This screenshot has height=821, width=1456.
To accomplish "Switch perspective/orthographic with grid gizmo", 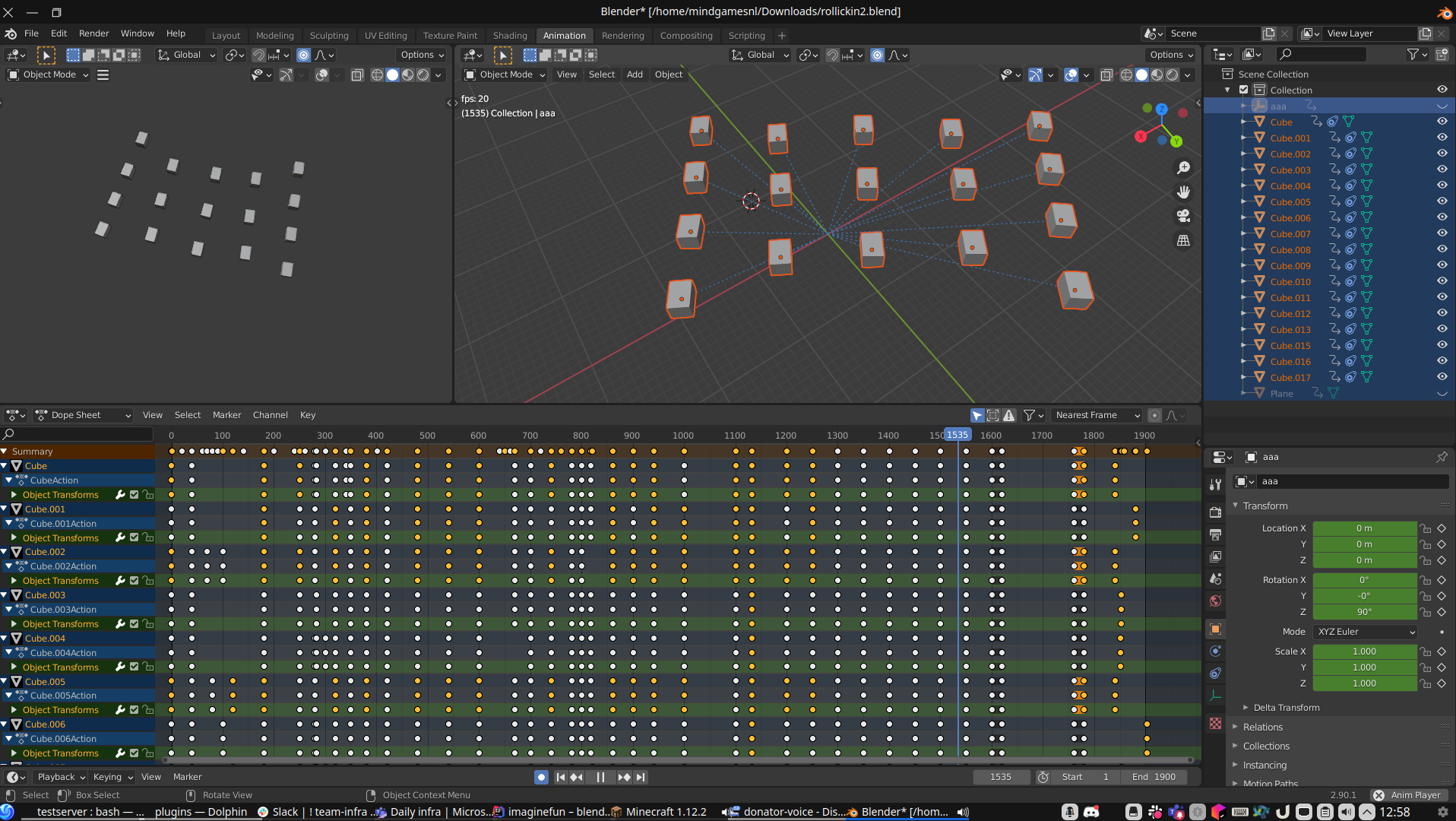I will click(x=1183, y=241).
